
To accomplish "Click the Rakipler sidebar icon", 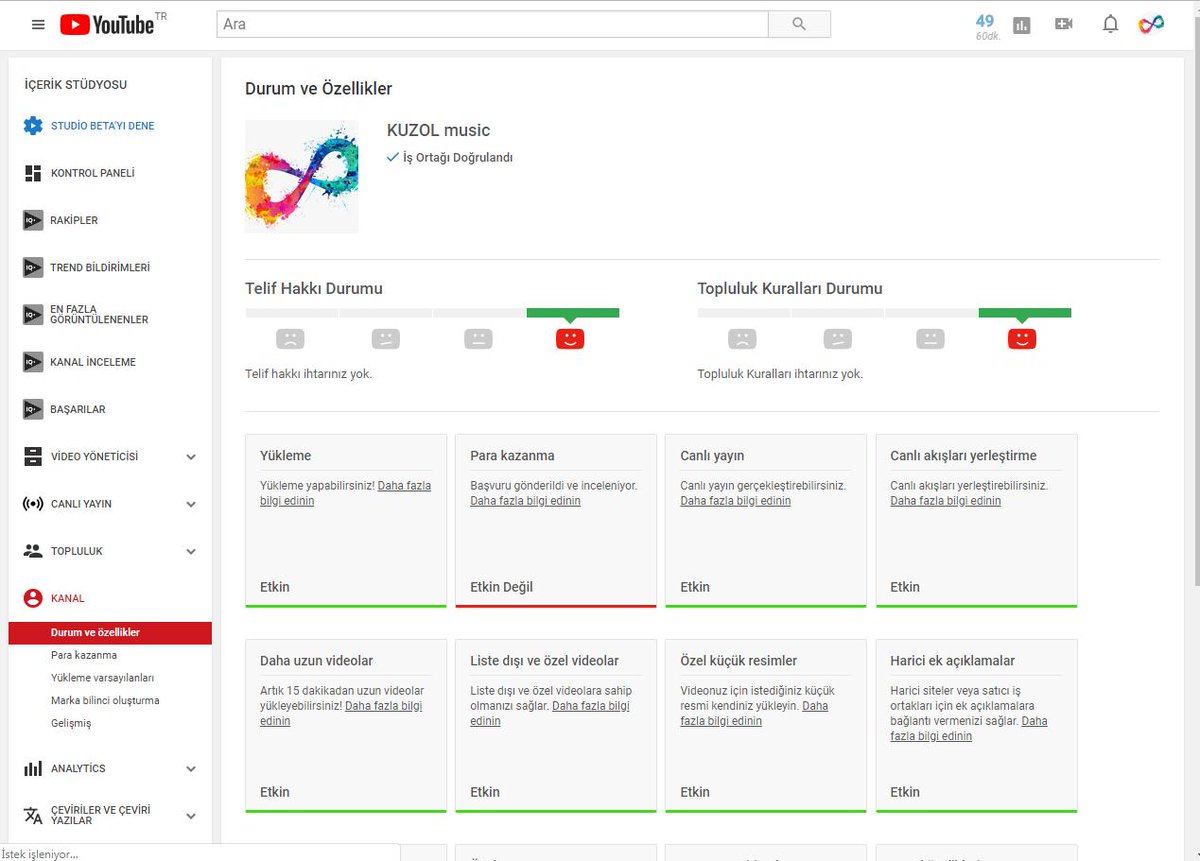I will point(33,220).
